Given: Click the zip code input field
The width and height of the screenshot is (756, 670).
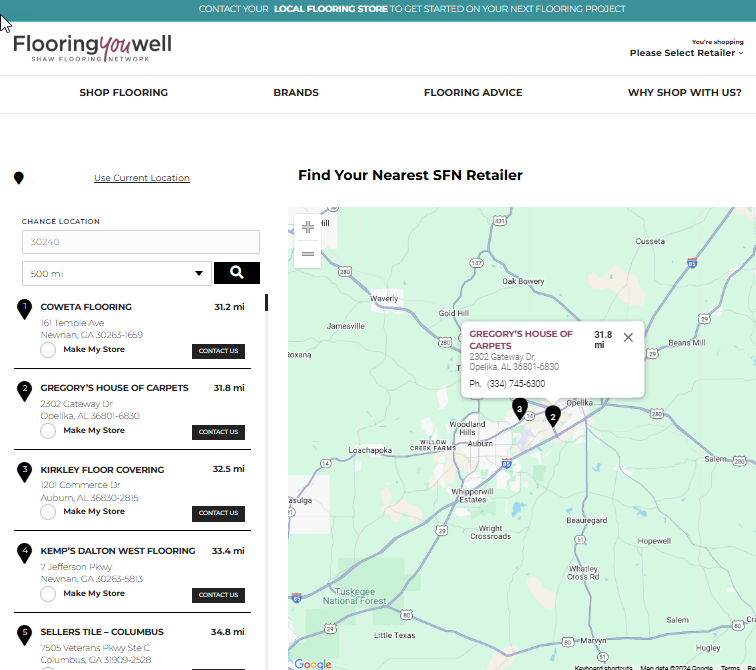Looking at the screenshot, I should pyautogui.click(x=141, y=242).
